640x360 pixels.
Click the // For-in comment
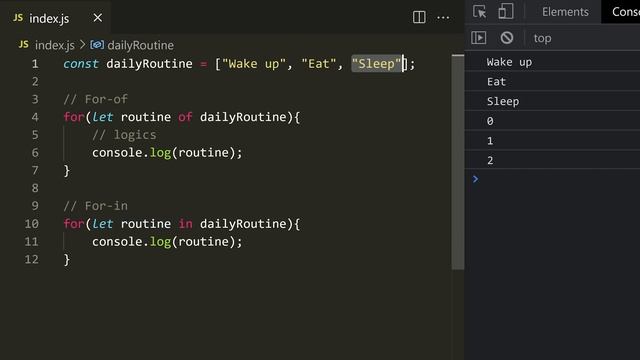[96, 206]
